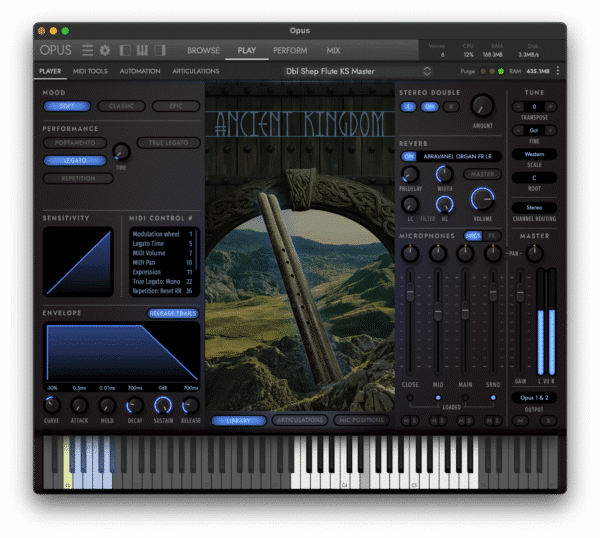Click the envelope Attack knob
The height and width of the screenshot is (538, 600).
(x=79, y=406)
